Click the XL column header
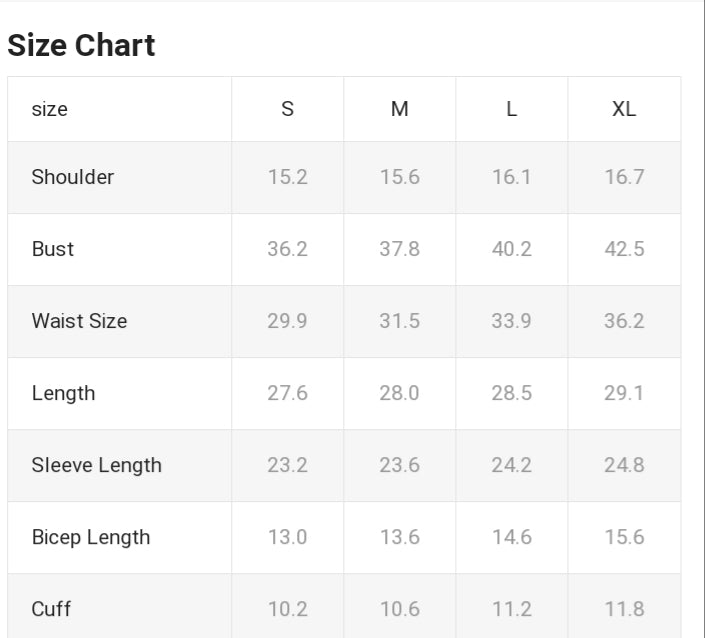The image size is (705, 638). tap(624, 109)
